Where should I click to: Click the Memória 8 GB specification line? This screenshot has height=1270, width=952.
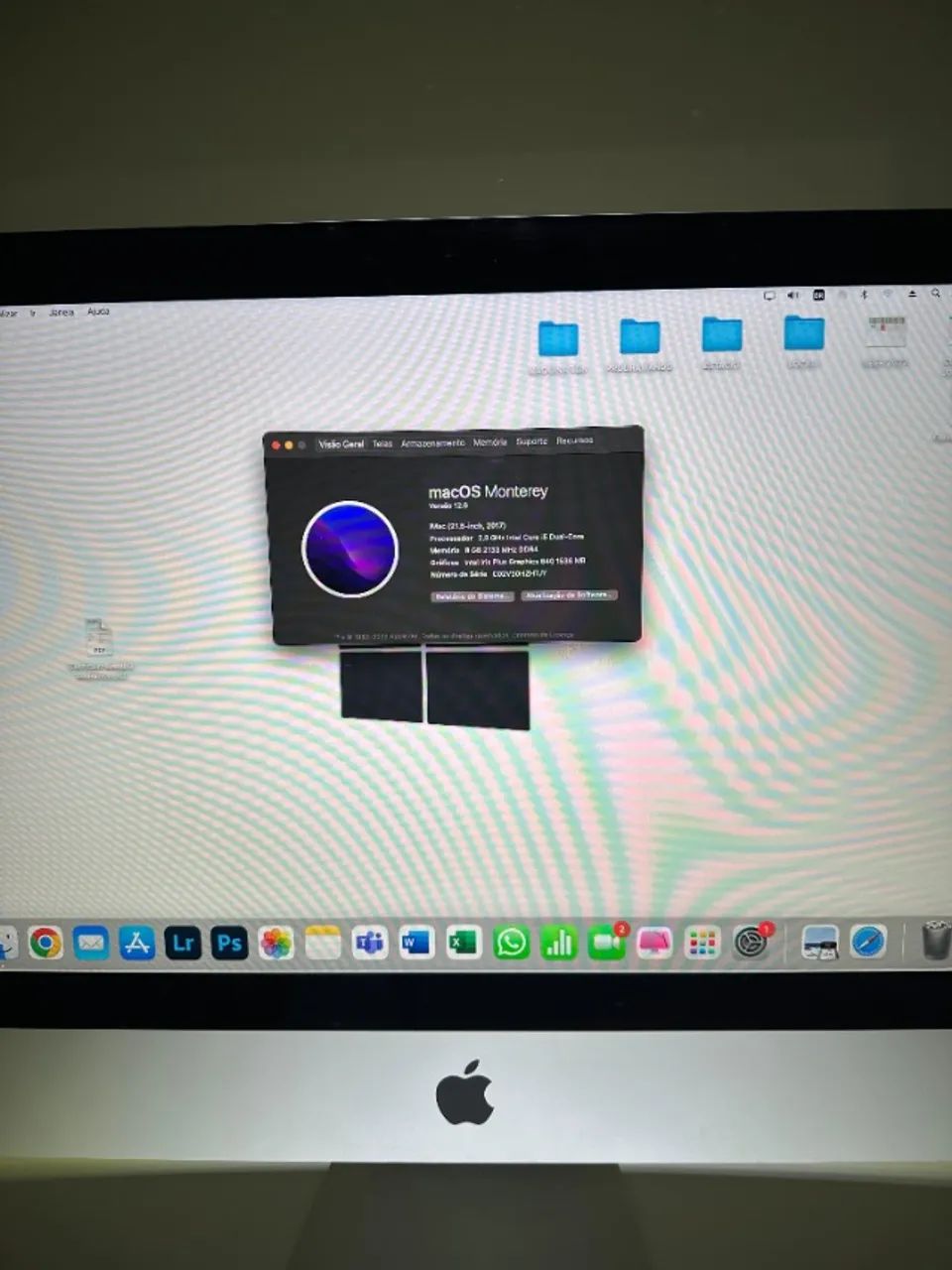(x=484, y=550)
